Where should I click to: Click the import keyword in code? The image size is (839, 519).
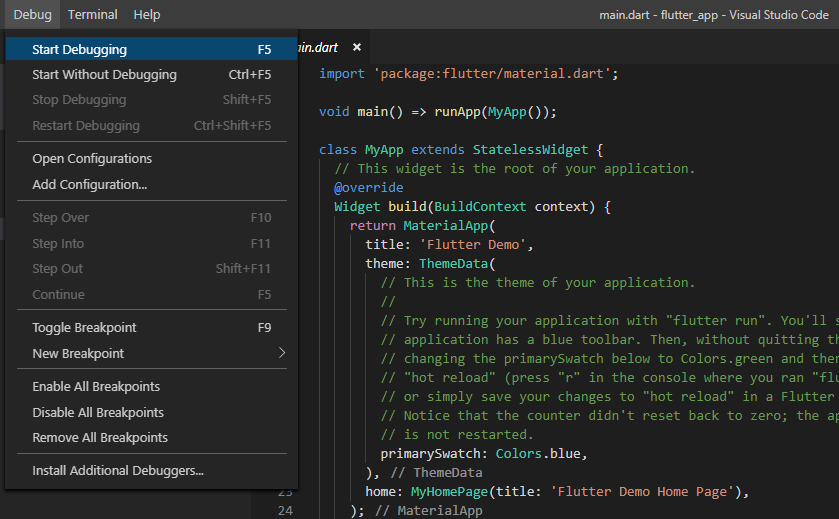[x=341, y=74]
